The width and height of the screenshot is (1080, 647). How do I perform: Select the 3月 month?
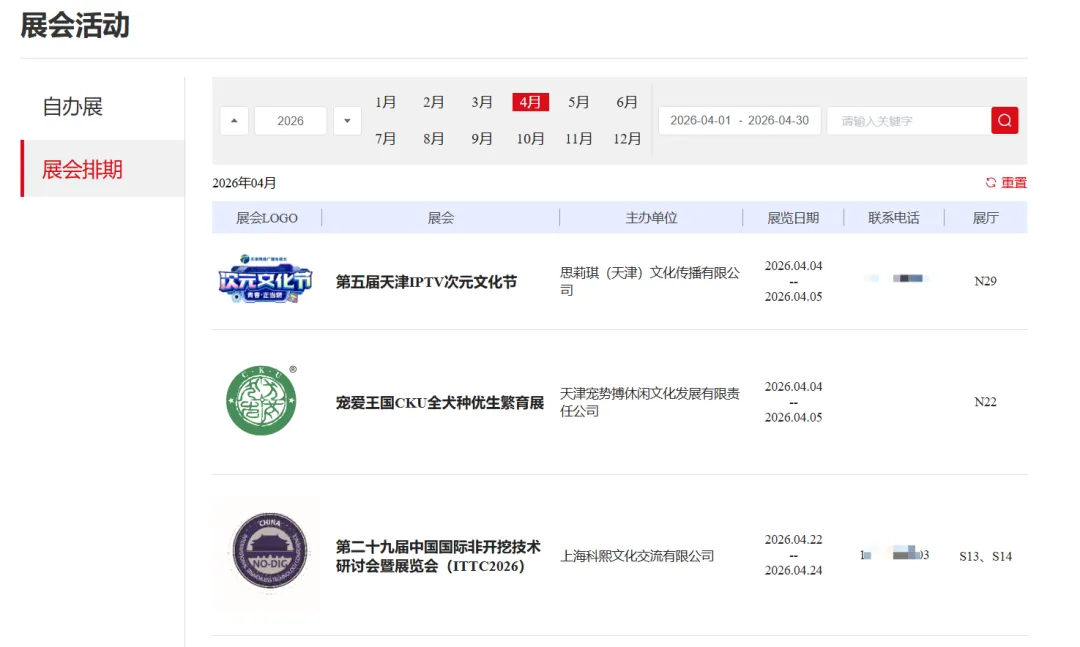pos(481,102)
